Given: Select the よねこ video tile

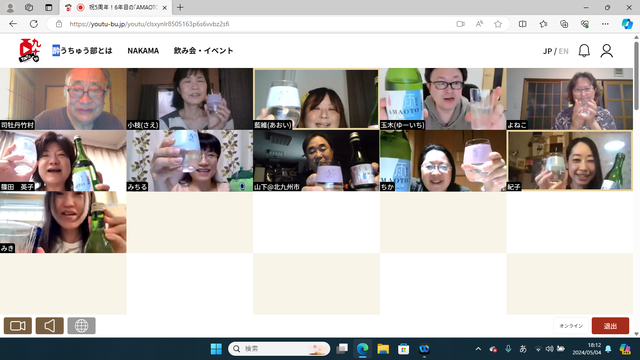Looking at the screenshot, I should (x=569, y=99).
